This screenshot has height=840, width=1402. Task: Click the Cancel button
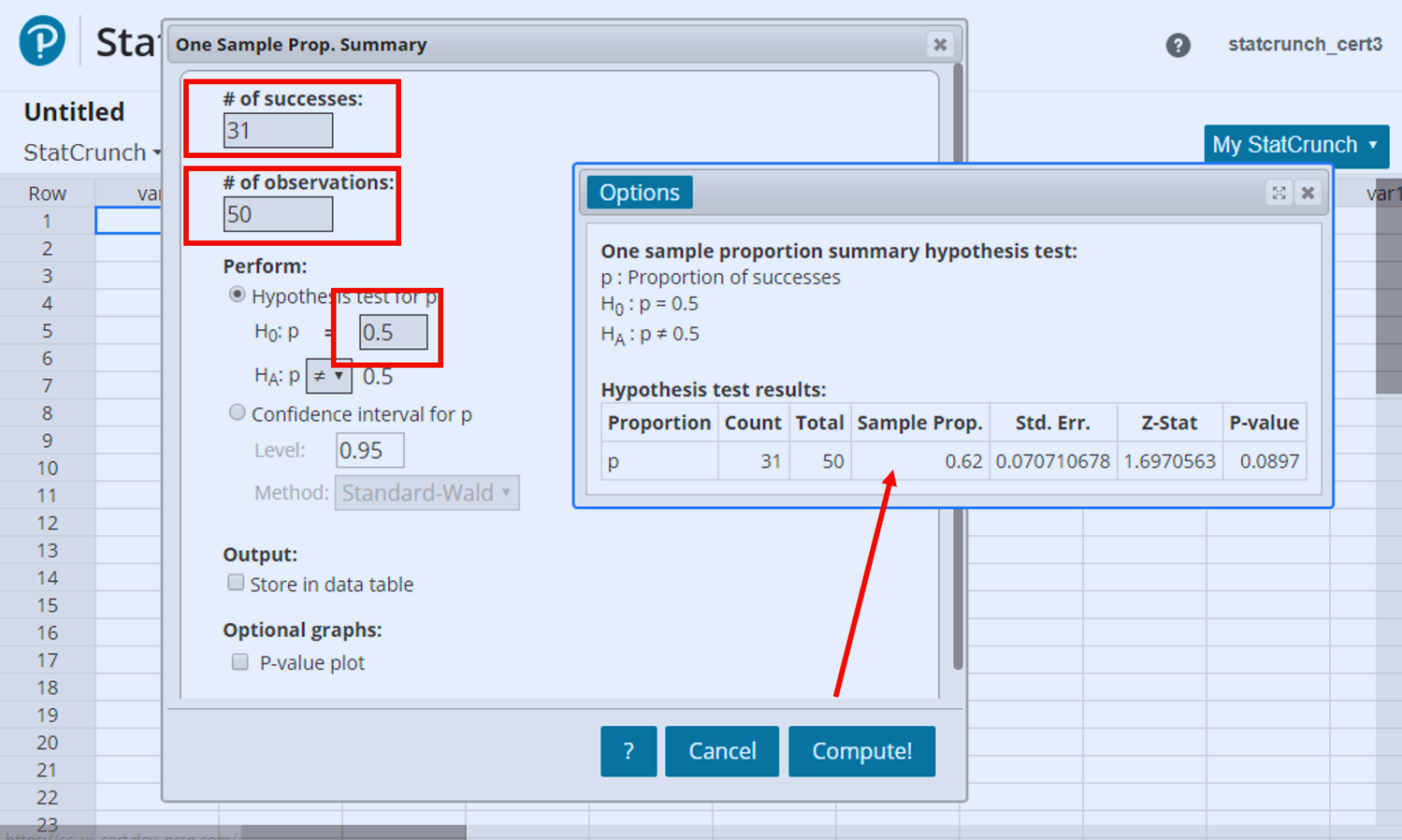(722, 751)
